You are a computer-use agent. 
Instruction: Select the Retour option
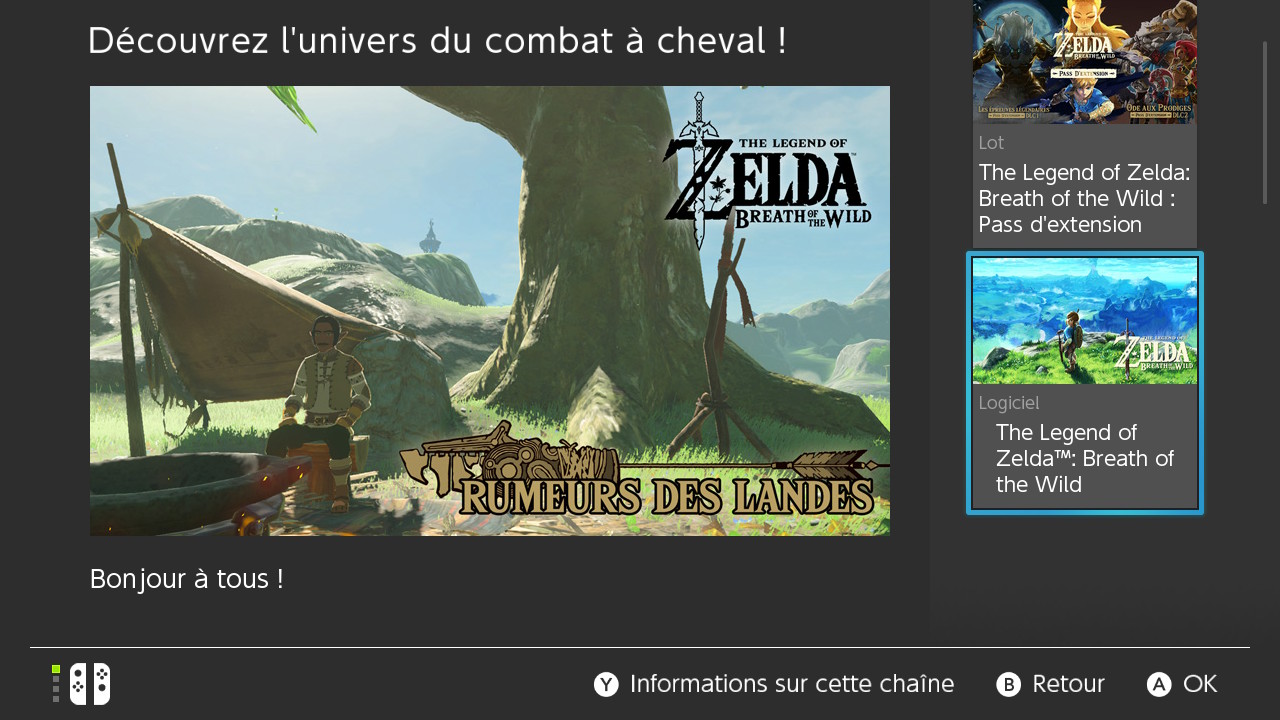click(1068, 684)
